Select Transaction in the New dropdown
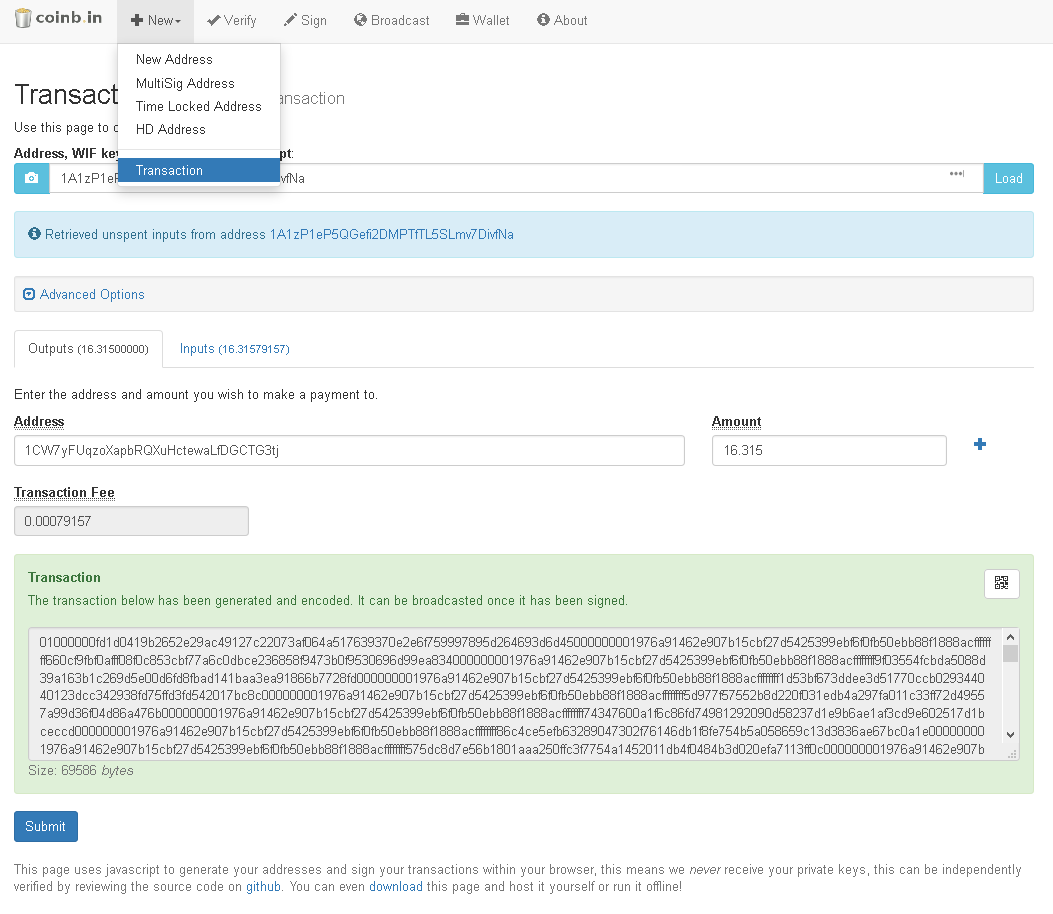Viewport: 1053px width, 914px height. point(199,171)
